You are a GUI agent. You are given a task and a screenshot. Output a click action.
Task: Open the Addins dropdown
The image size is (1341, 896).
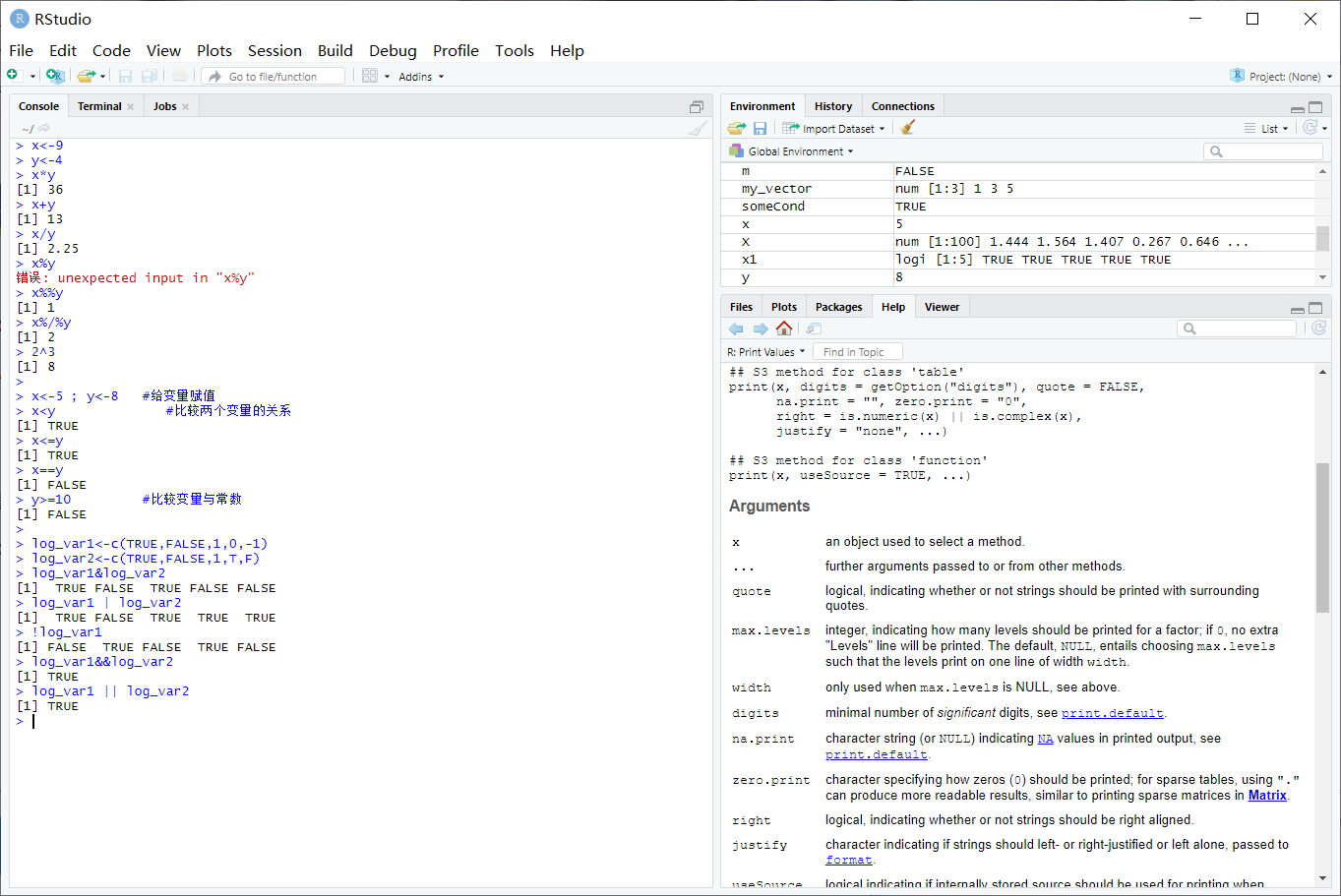point(421,76)
